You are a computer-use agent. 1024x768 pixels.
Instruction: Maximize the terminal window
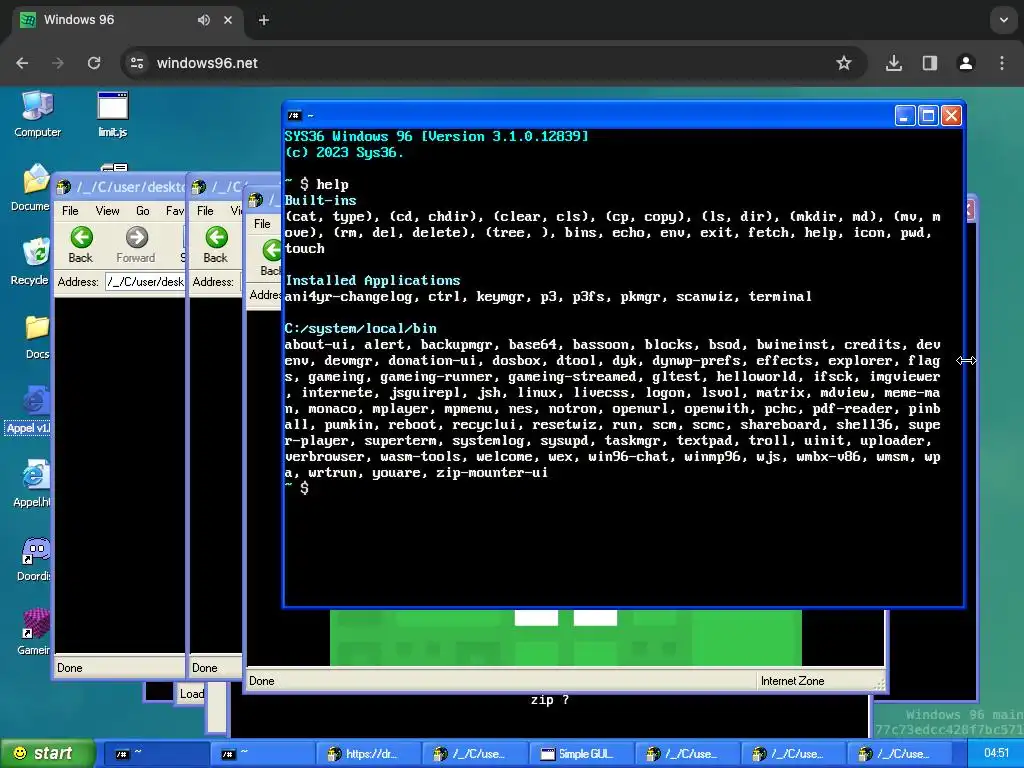tap(928, 116)
